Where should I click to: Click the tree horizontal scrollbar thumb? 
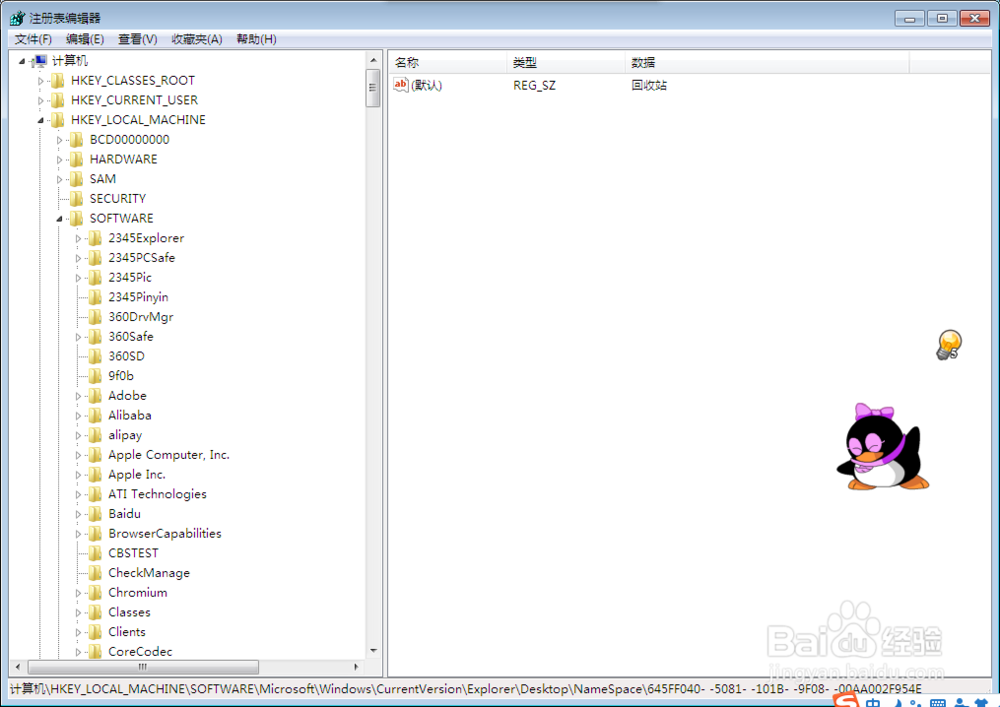coord(143,667)
